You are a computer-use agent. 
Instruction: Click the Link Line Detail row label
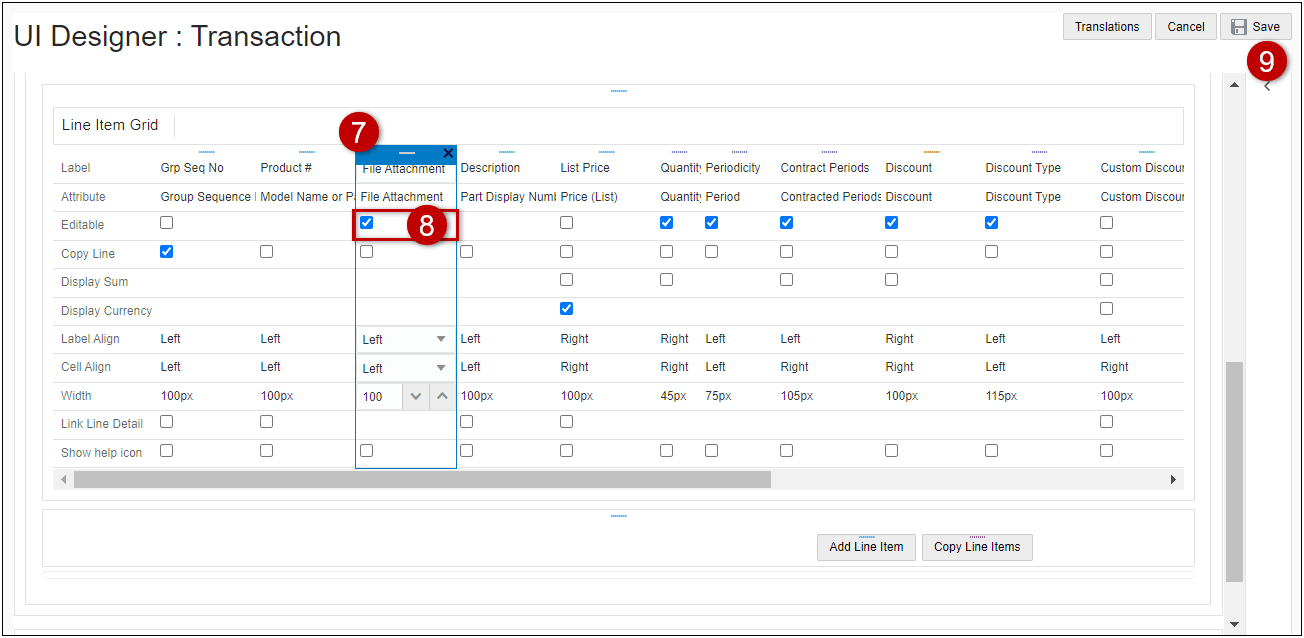pyautogui.click(x=102, y=424)
